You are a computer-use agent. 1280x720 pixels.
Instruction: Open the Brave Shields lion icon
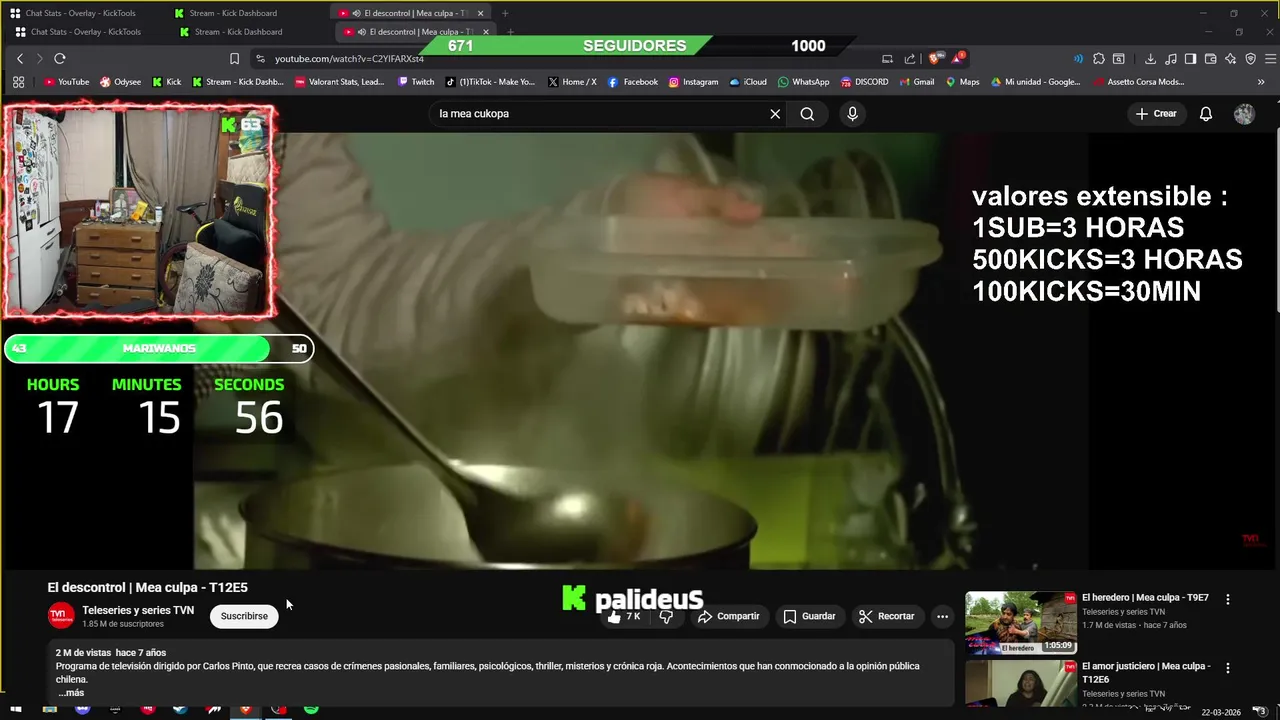[x=935, y=59]
